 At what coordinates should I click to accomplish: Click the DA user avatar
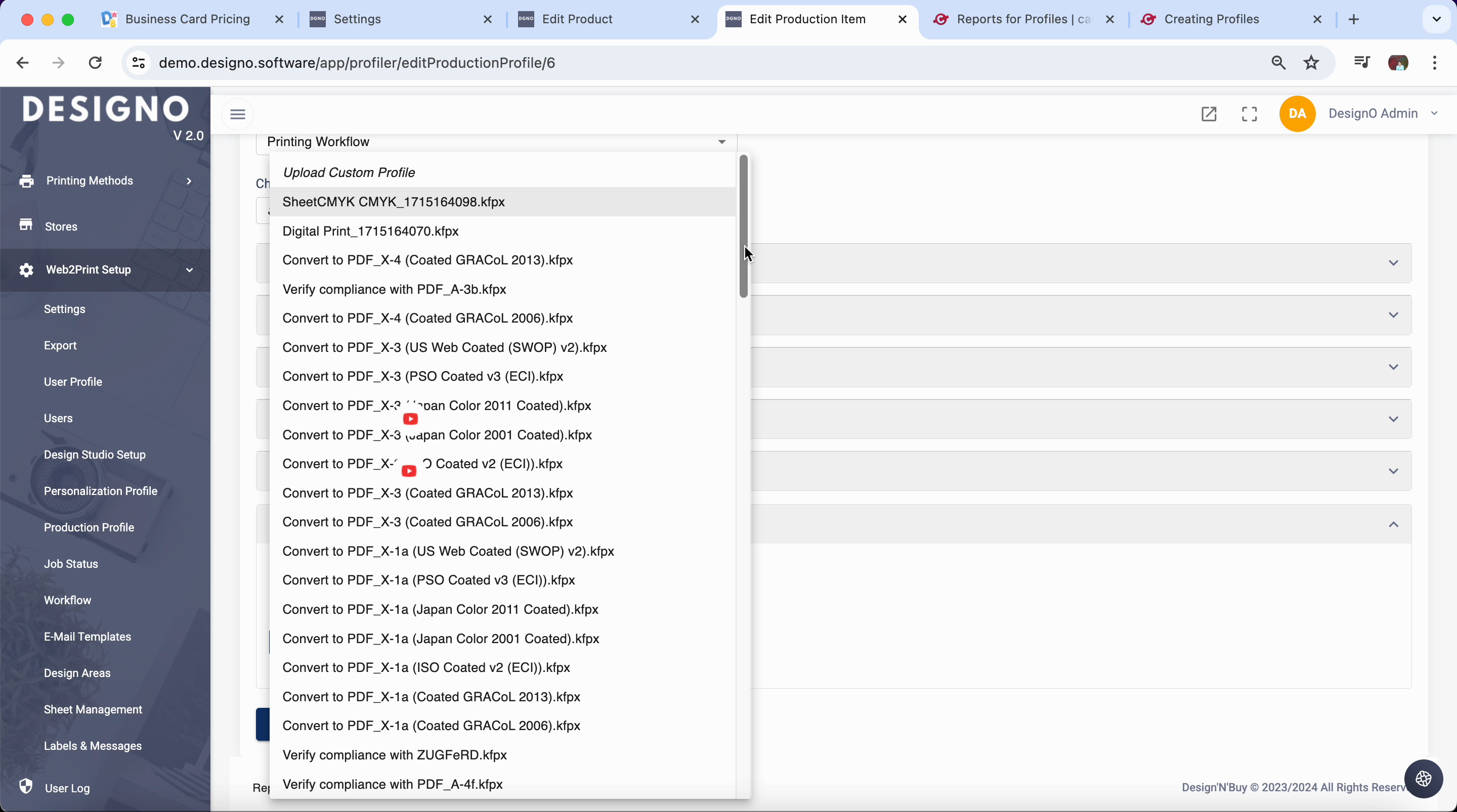1297,114
